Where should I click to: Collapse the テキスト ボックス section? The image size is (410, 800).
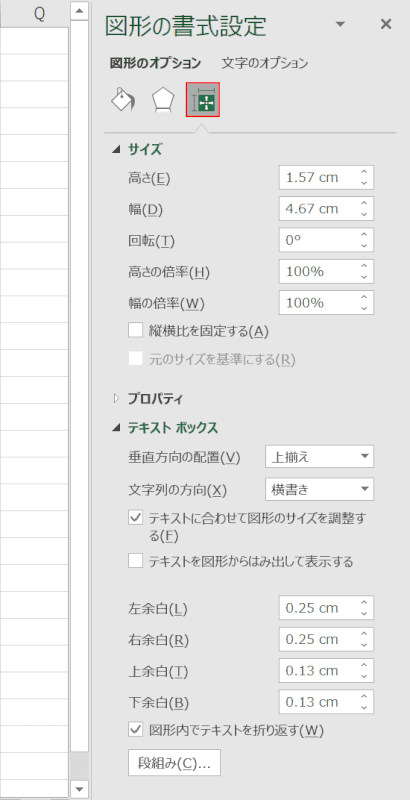pyautogui.click(x=117, y=428)
